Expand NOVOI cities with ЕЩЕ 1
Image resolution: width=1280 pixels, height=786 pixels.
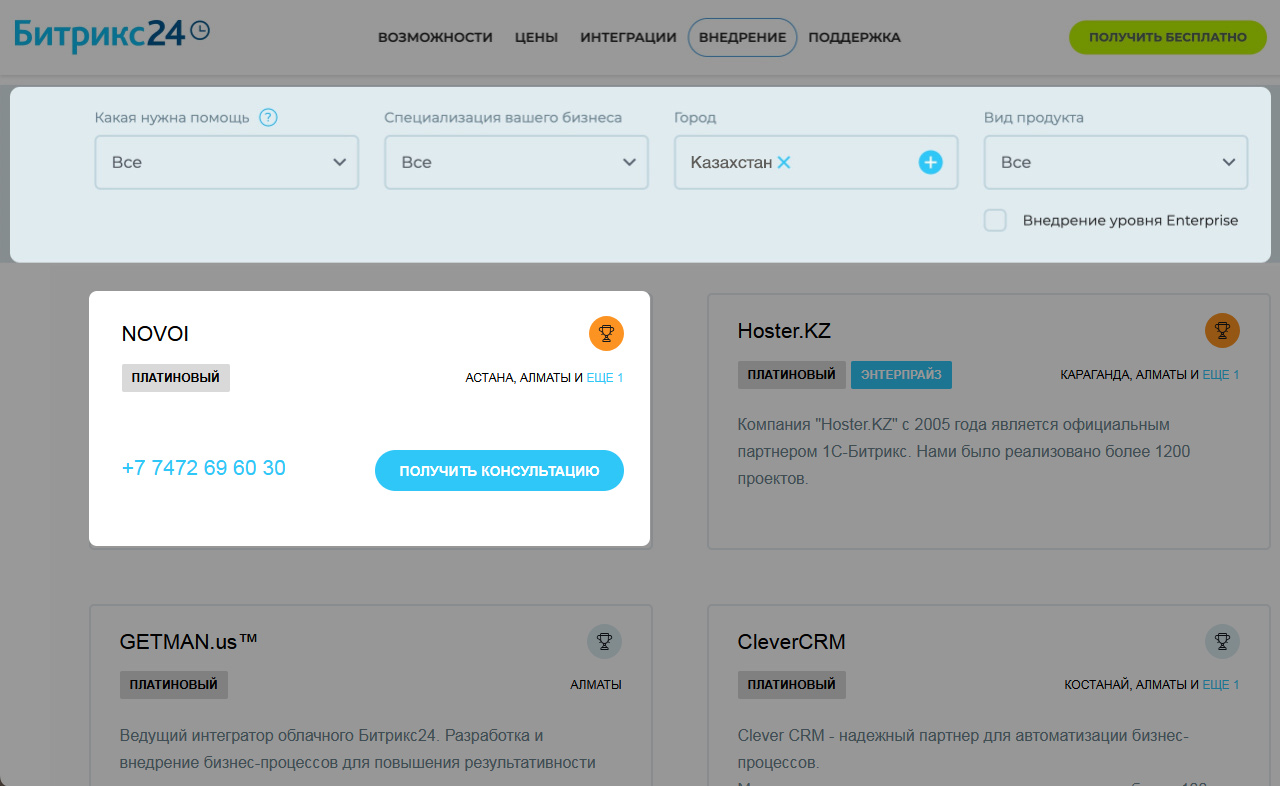pos(605,378)
